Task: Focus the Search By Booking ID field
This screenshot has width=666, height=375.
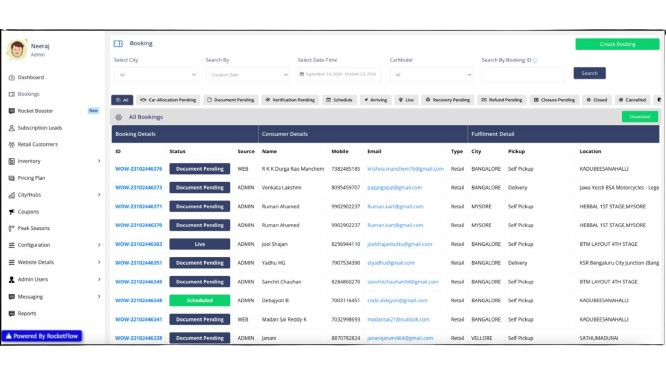Action: [523, 75]
